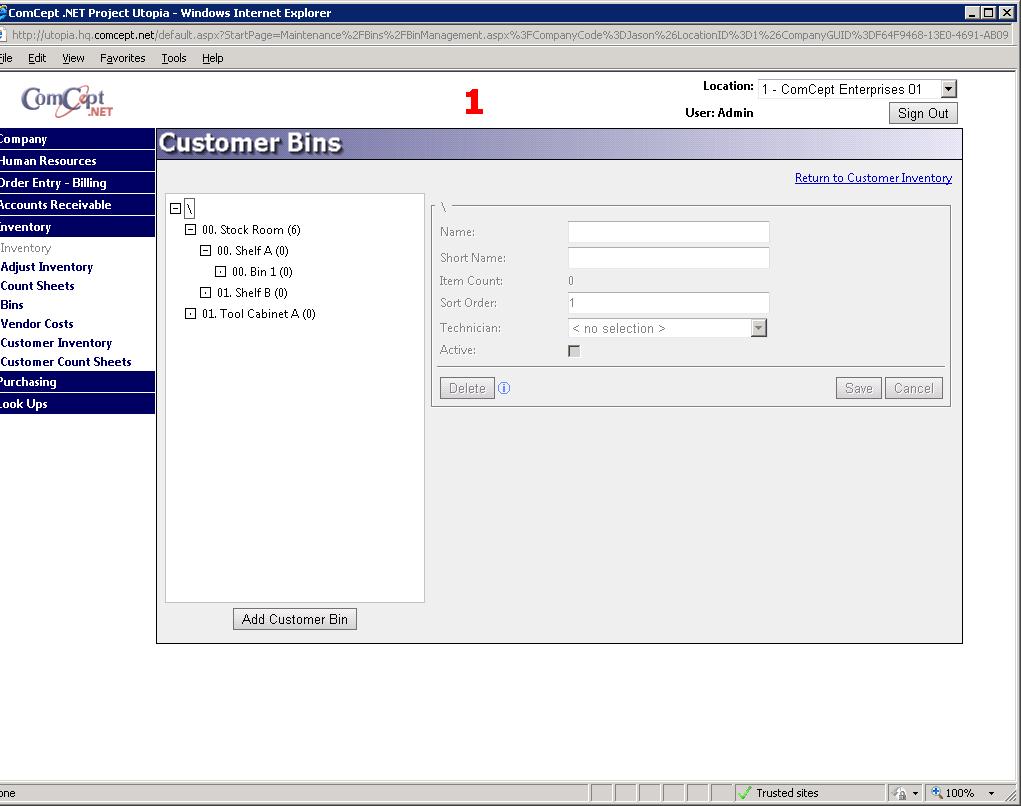The image size is (1021, 806).
Task: Follow Return to Customer Inventory link
Action: point(873,178)
